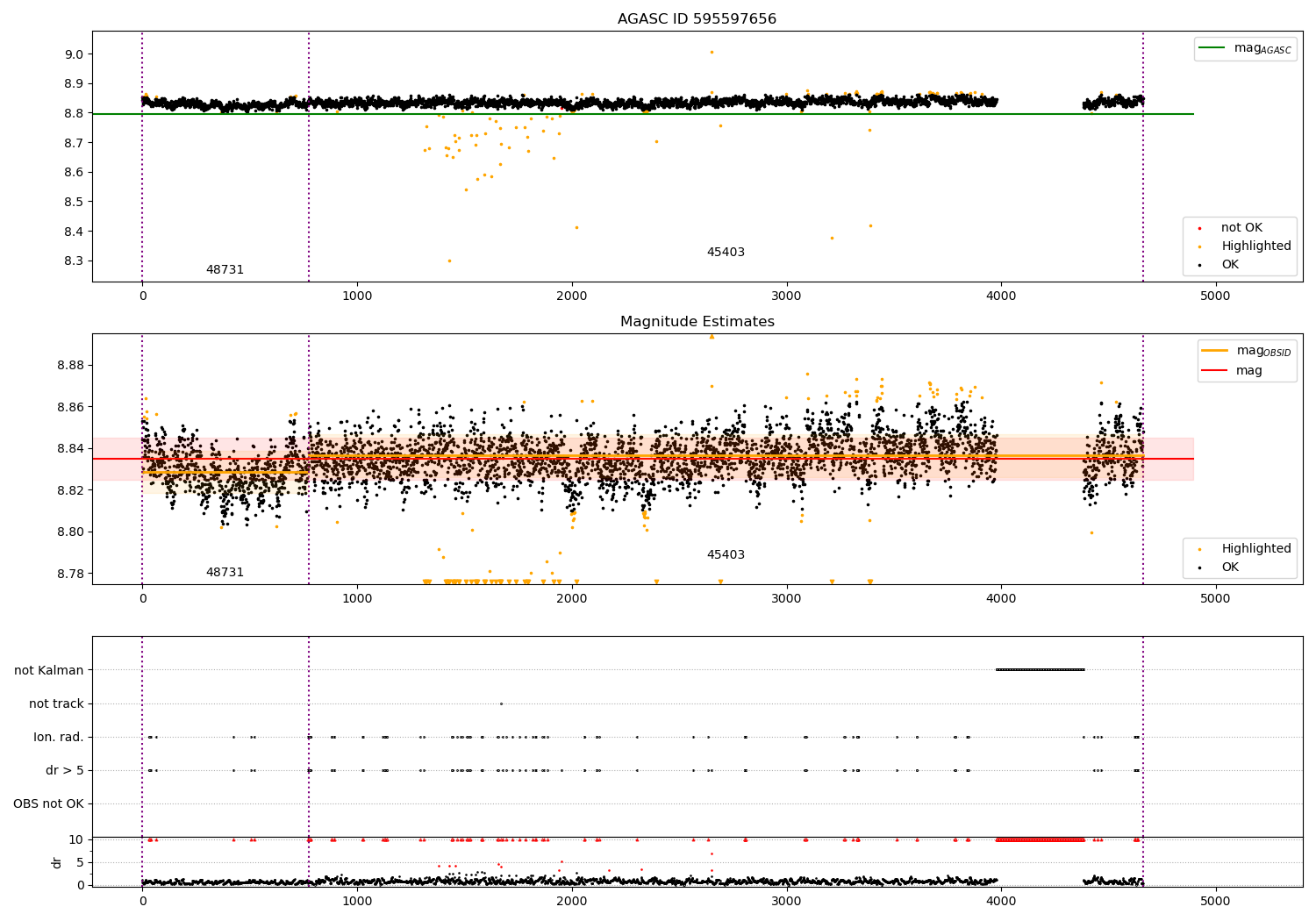This screenshot has height=921, width=1316.
Task: Click the red 'mag' legend line in Magnitude Estimates
Action: (1216, 371)
